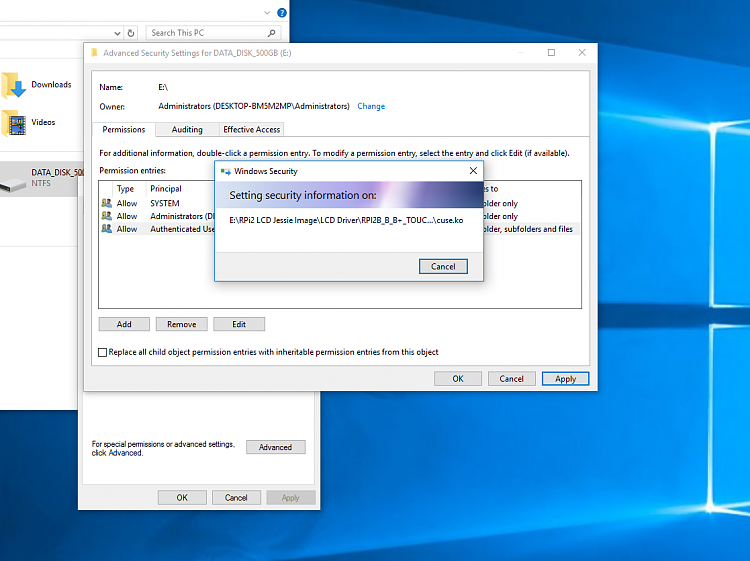Click the Administrators entry user-group icon
The width and height of the screenshot is (750, 561).
tap(107, 216)
